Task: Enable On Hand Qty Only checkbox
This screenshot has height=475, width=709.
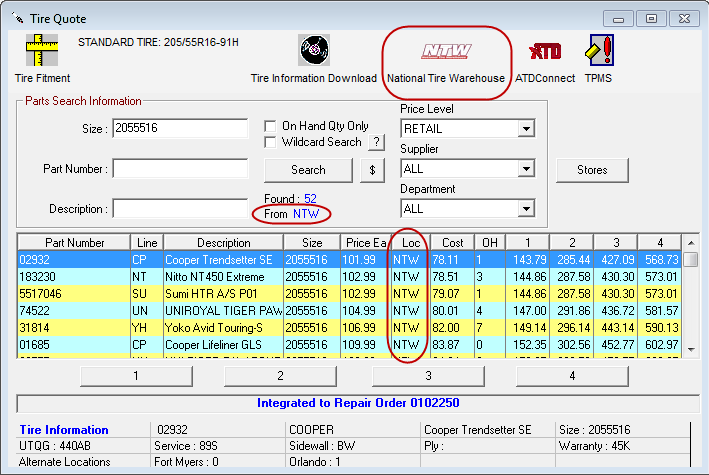Action: 270,126
